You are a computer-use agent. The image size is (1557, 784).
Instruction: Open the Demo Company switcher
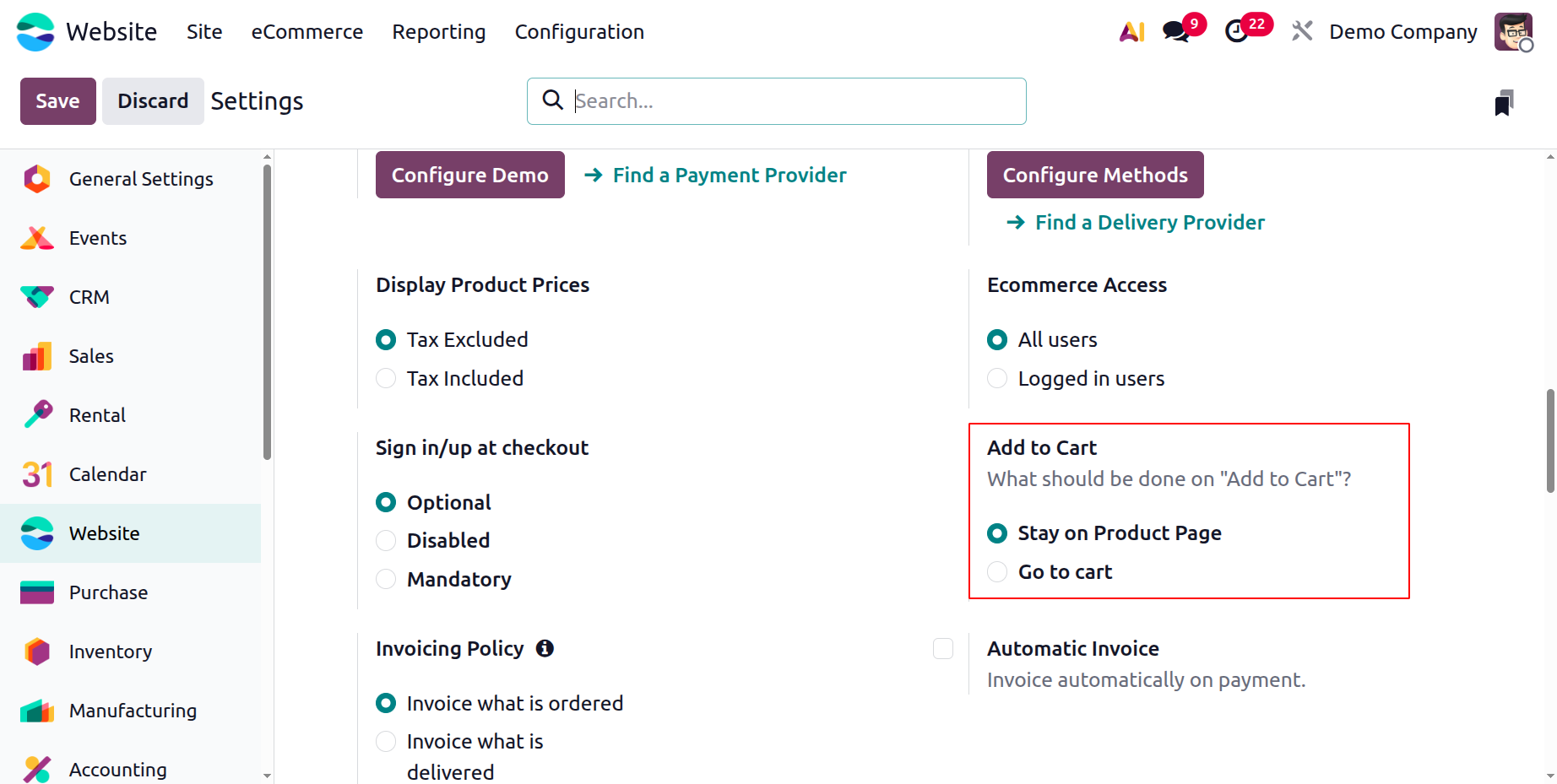tap(1403, 32)
